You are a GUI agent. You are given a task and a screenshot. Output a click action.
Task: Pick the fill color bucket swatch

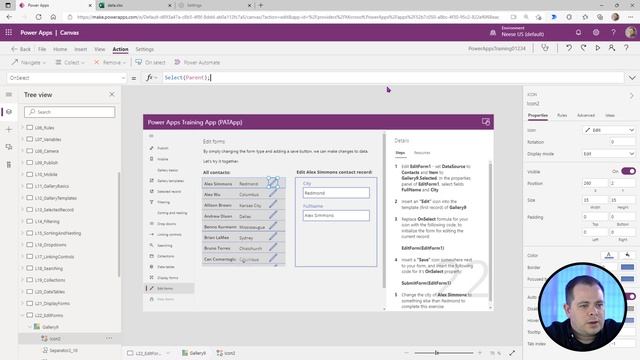point(627,256)
